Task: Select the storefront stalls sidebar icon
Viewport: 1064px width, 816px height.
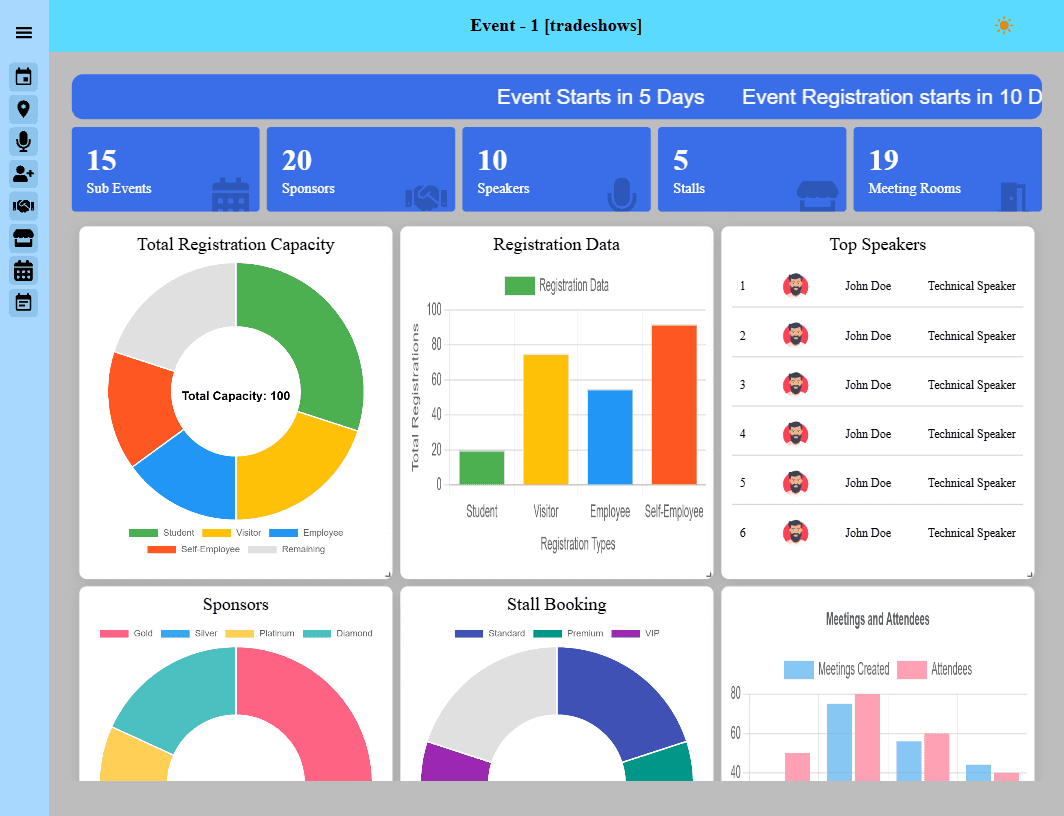Action: click(x=24, y=238)
